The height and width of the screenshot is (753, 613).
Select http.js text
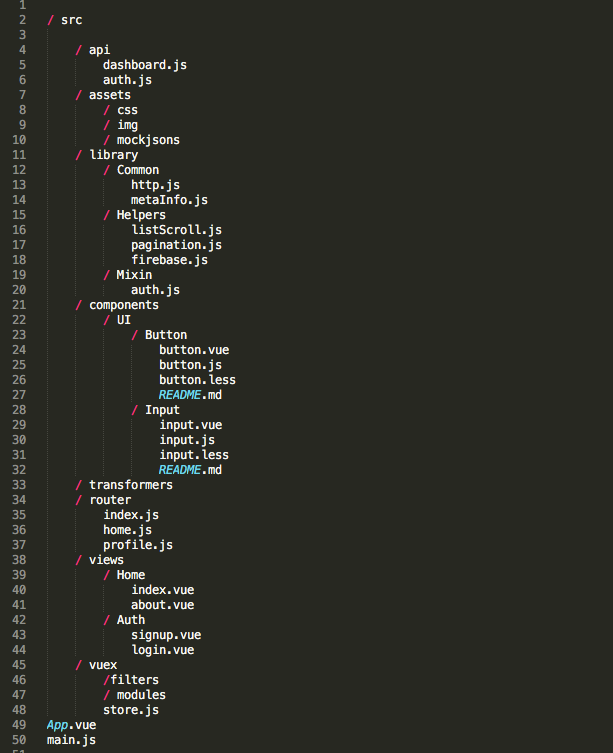155,185
